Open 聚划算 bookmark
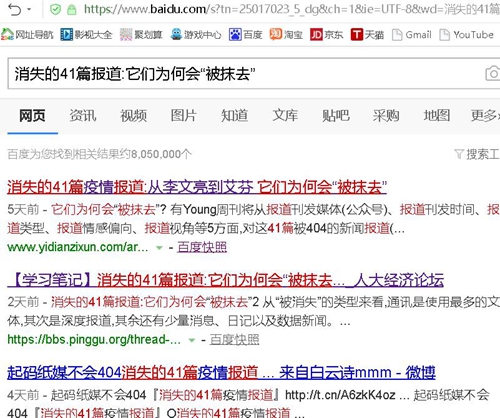The image size is (500, 418). (141, 34)
